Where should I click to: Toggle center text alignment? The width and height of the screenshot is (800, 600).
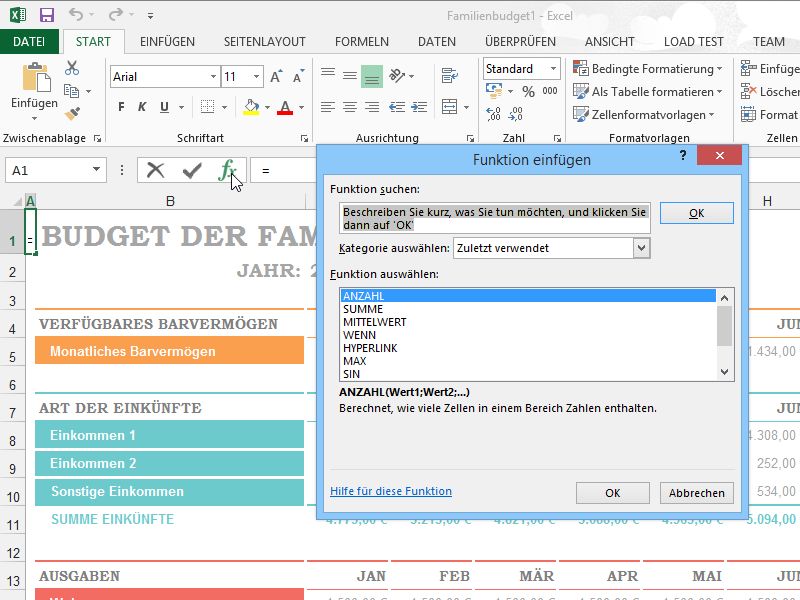tap(350, 107)
